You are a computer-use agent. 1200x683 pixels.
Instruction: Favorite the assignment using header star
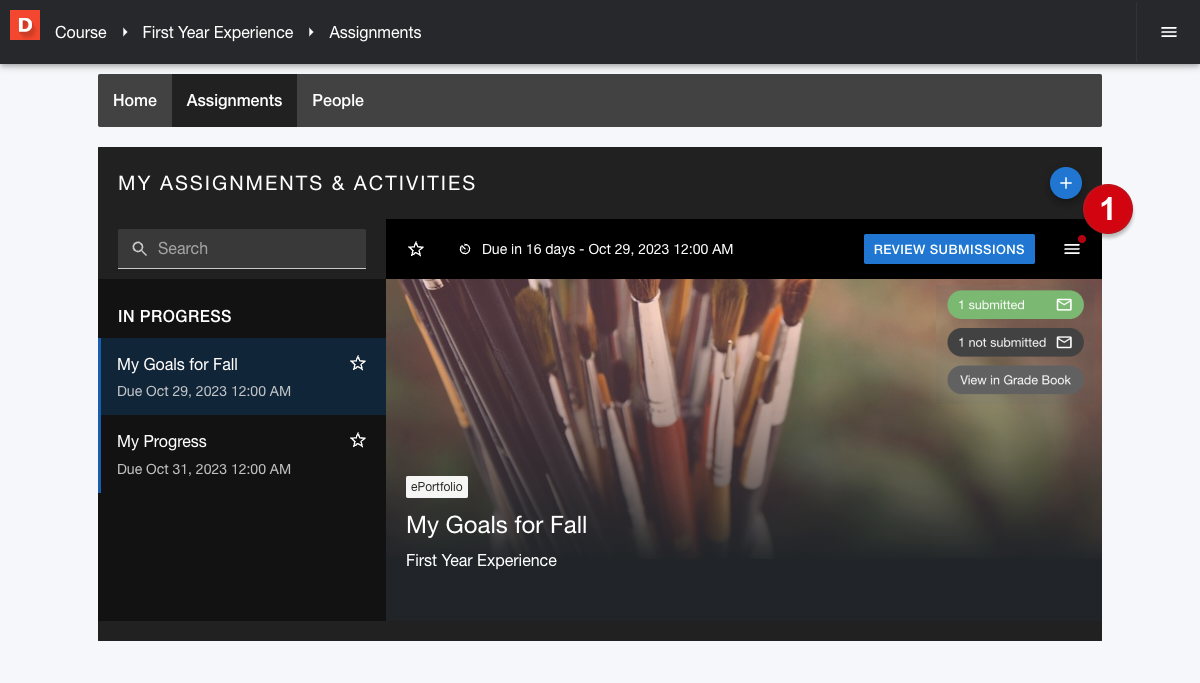(416, 249)
